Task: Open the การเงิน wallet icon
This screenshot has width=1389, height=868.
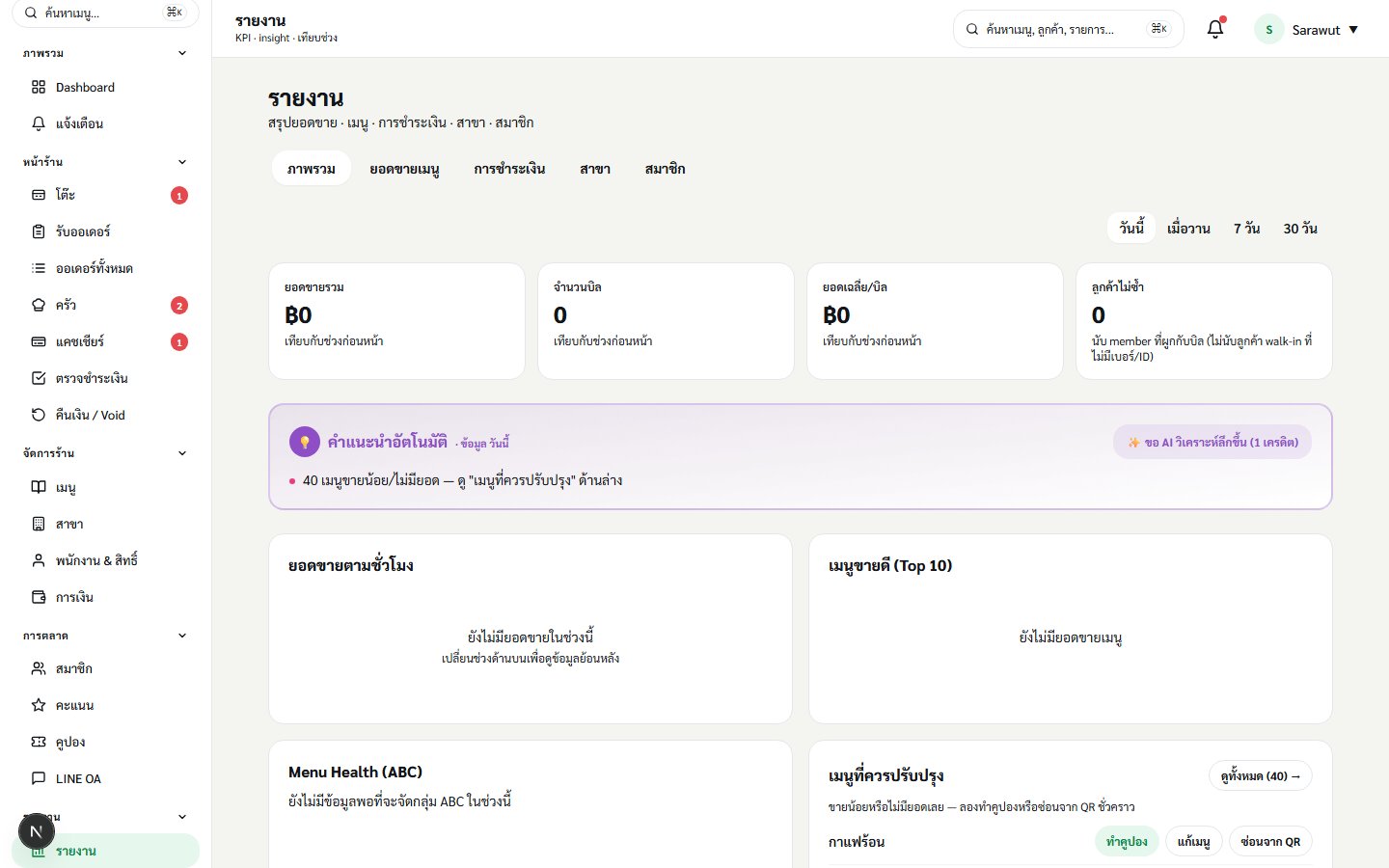Action: tap(39, 597)
